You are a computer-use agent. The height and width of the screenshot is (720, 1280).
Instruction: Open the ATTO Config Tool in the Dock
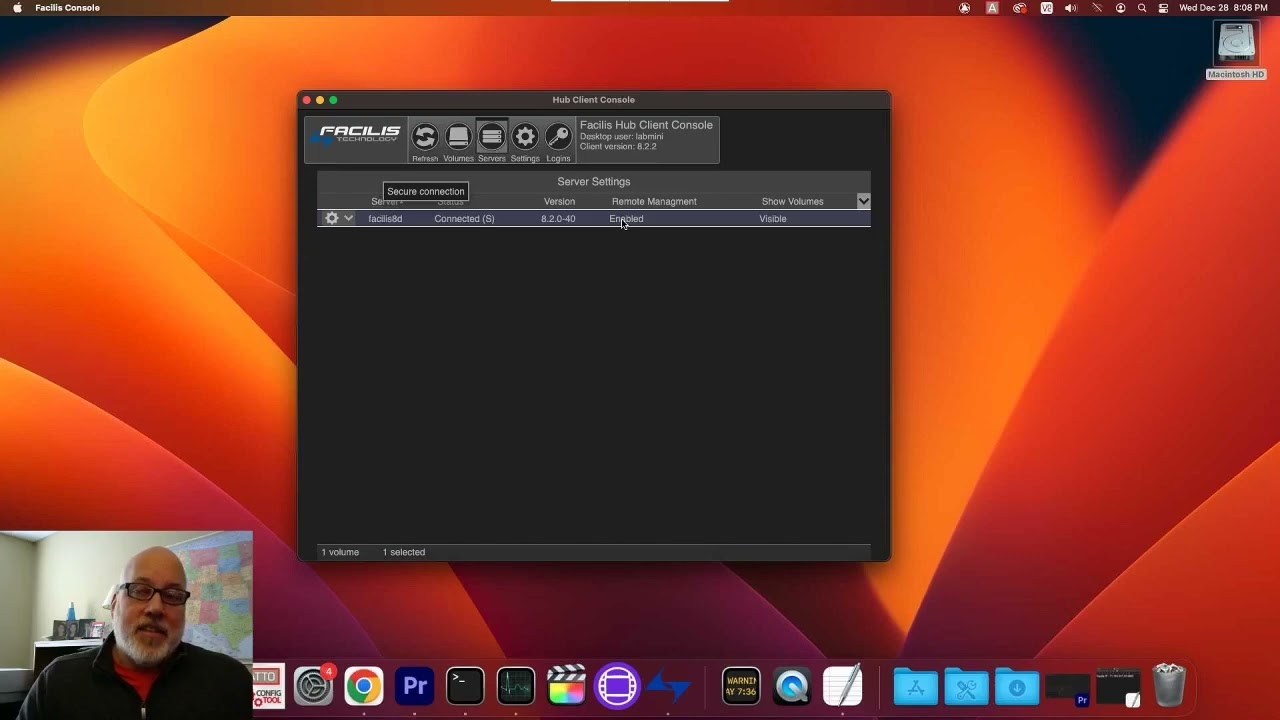point(268,687)
